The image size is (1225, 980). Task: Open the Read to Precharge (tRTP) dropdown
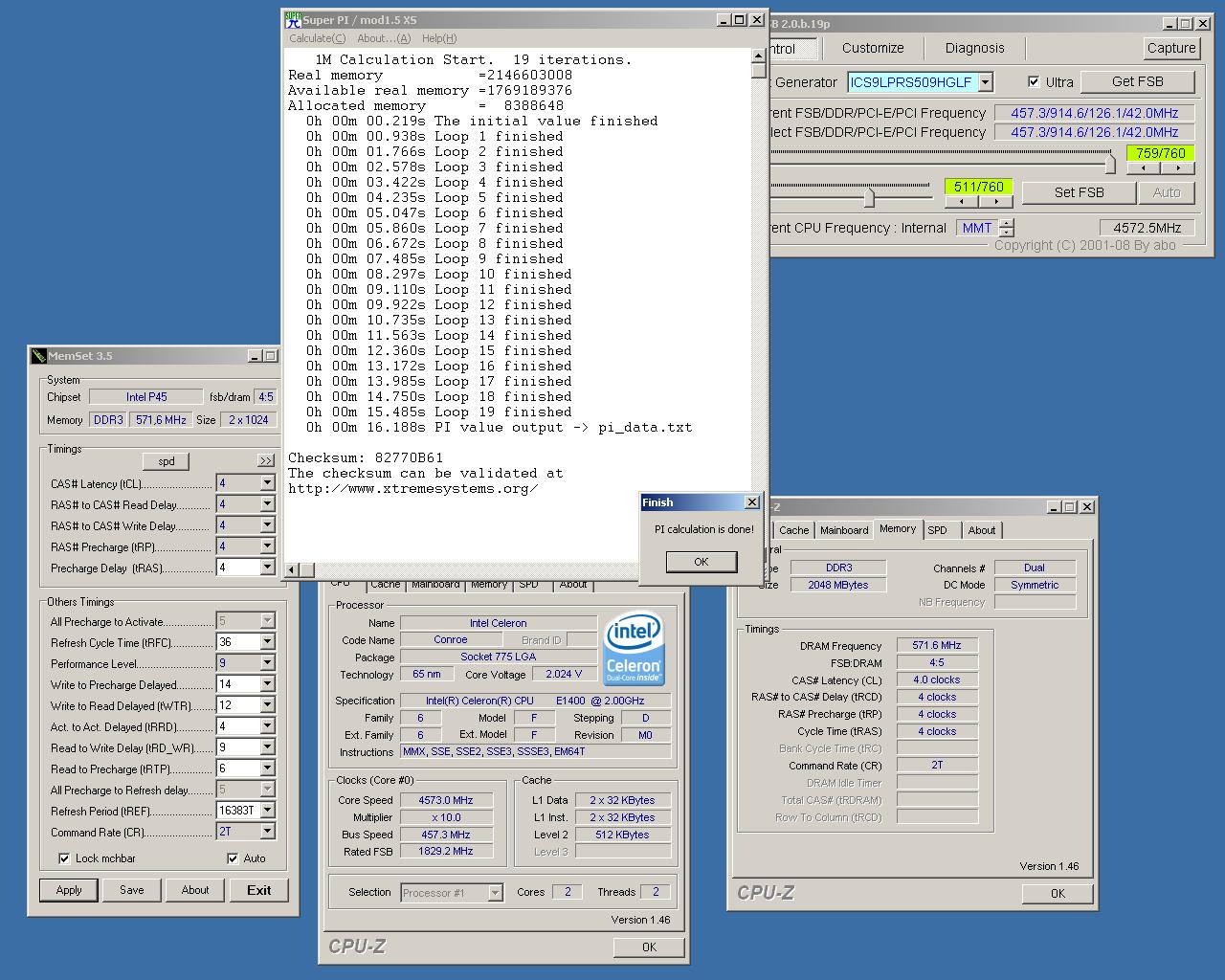click(x=267, y=768)
